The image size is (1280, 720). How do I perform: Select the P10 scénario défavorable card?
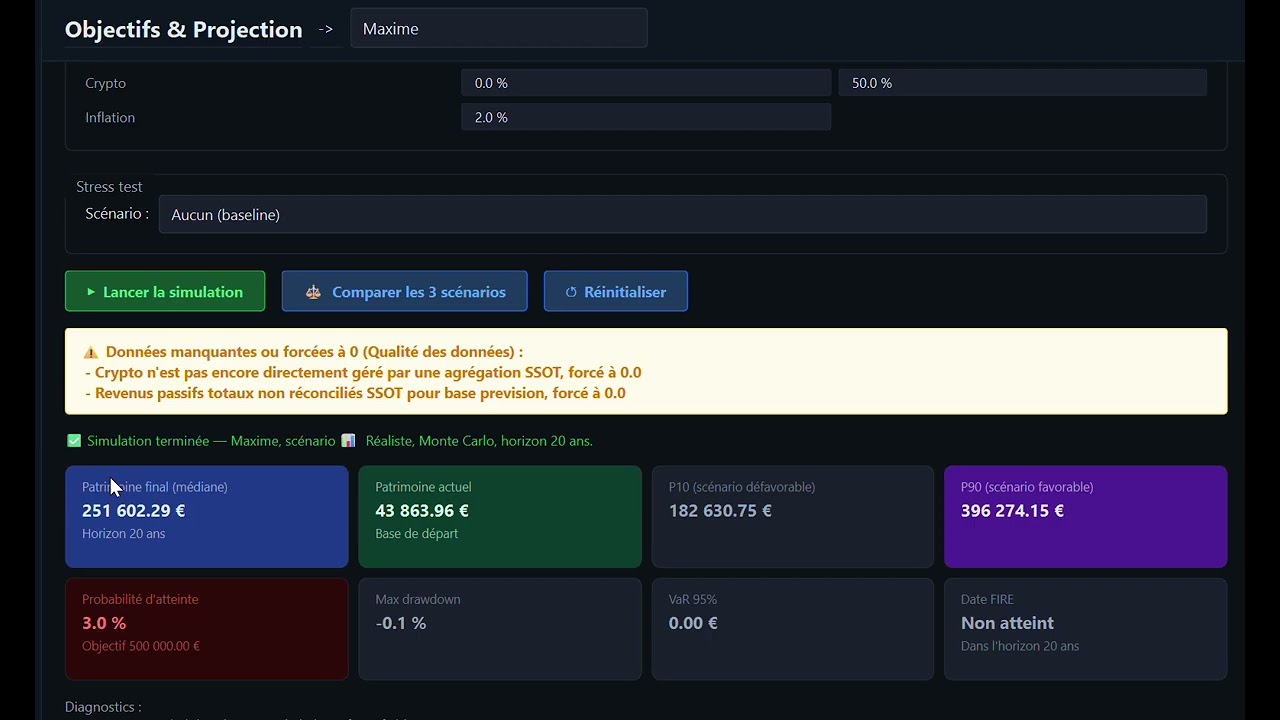coord(793,516)
